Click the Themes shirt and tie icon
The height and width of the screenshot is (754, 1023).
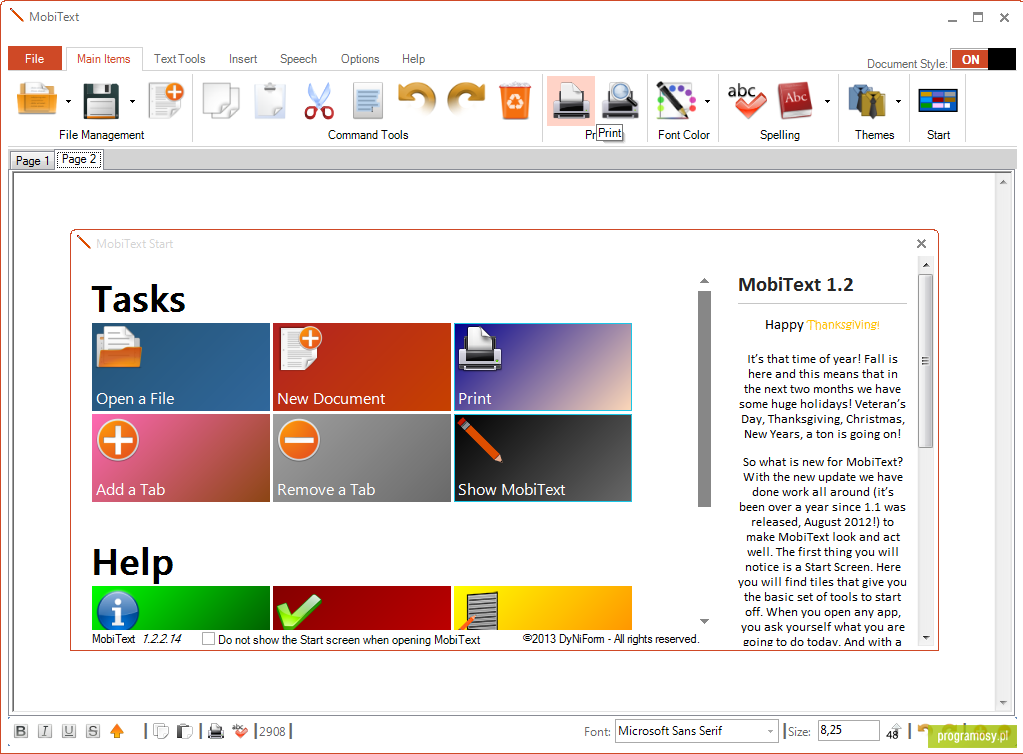click(866, 101)
